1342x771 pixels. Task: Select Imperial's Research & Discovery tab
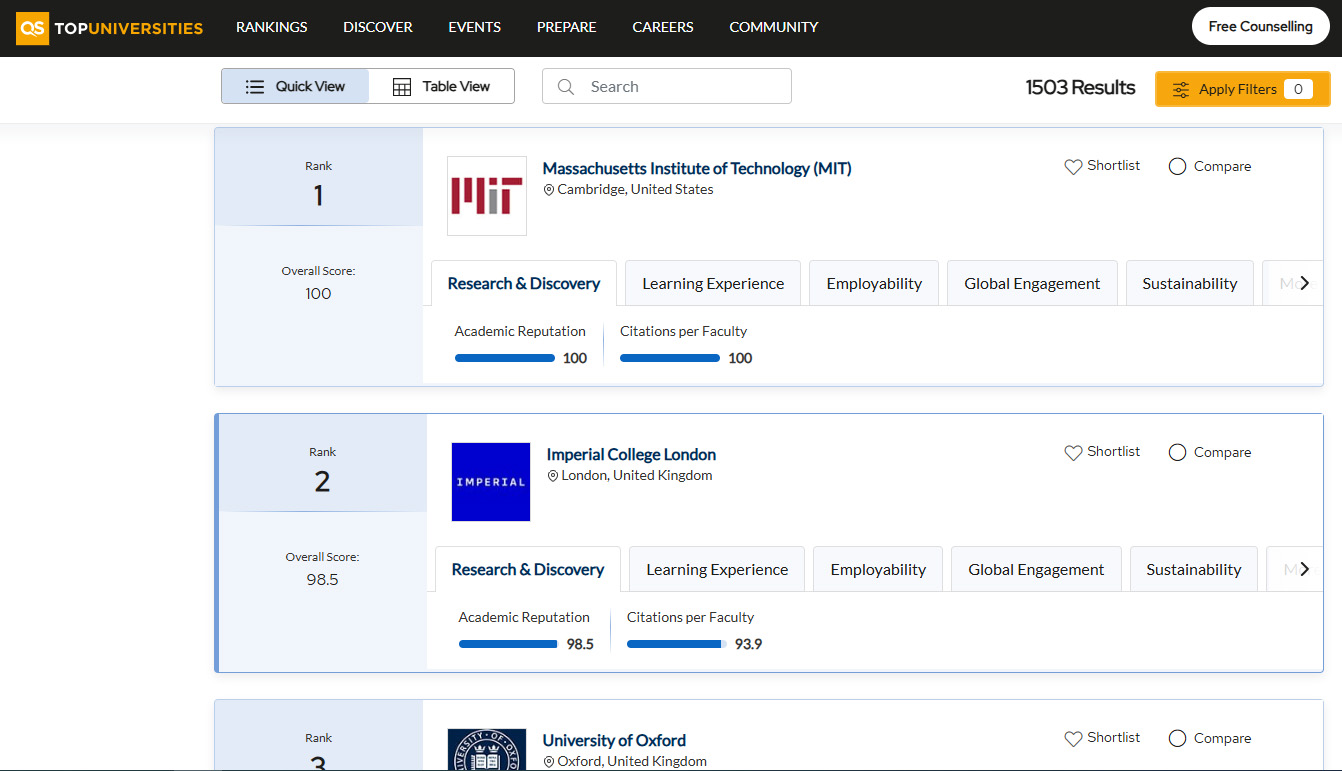tap(528, 569)
